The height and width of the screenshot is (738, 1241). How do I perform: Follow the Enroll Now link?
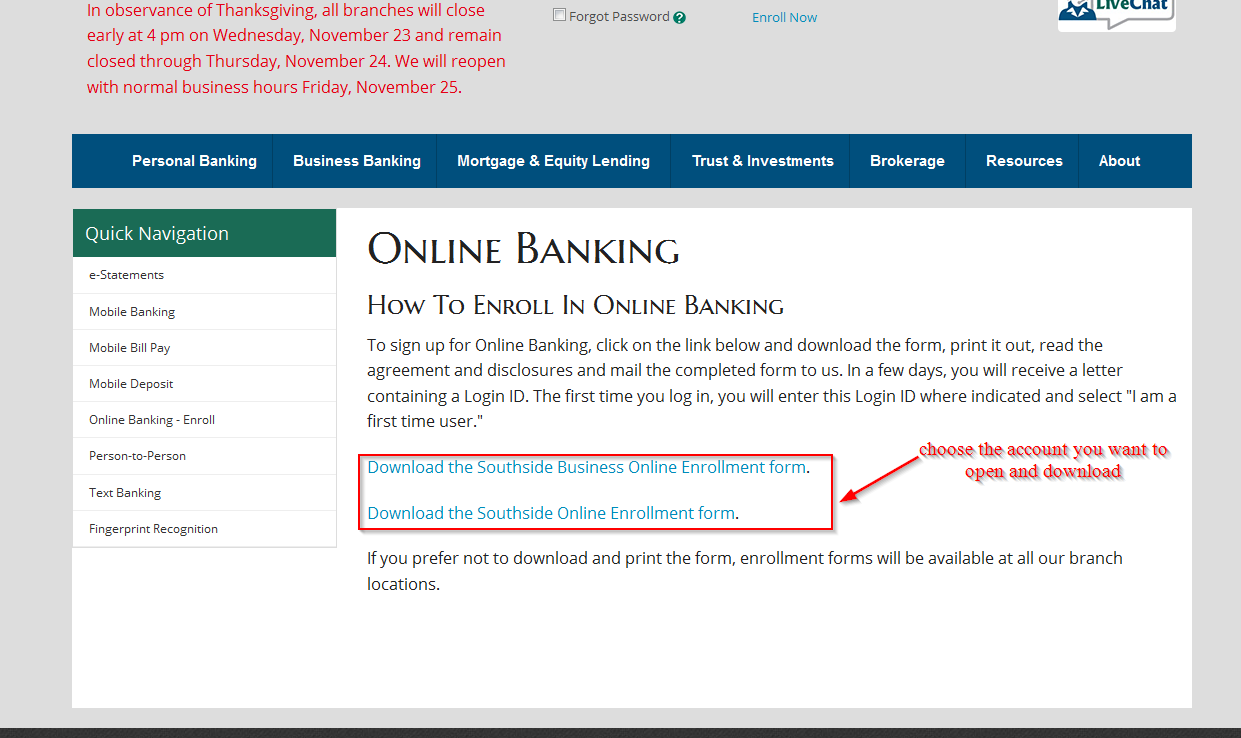click(784, 17)
